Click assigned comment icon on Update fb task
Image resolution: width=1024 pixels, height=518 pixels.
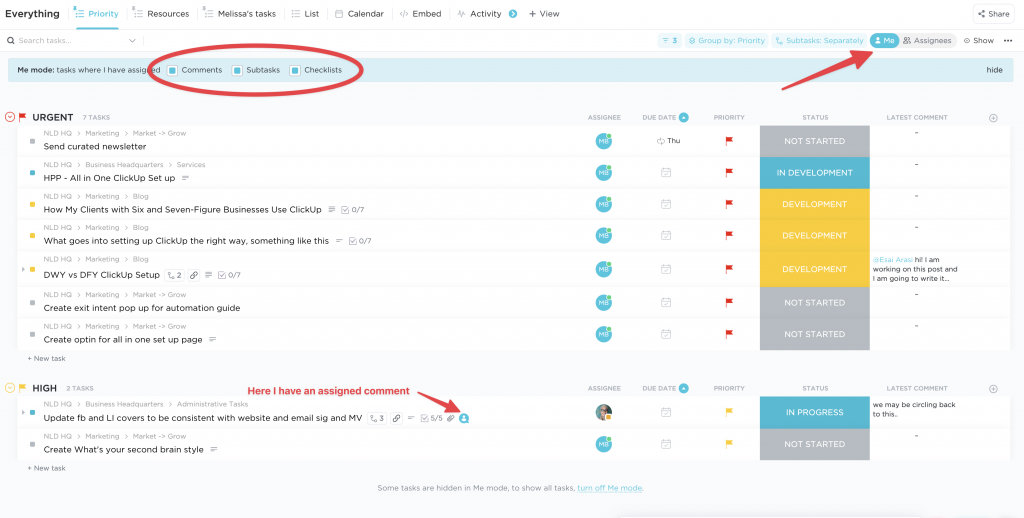pos(464,418)
